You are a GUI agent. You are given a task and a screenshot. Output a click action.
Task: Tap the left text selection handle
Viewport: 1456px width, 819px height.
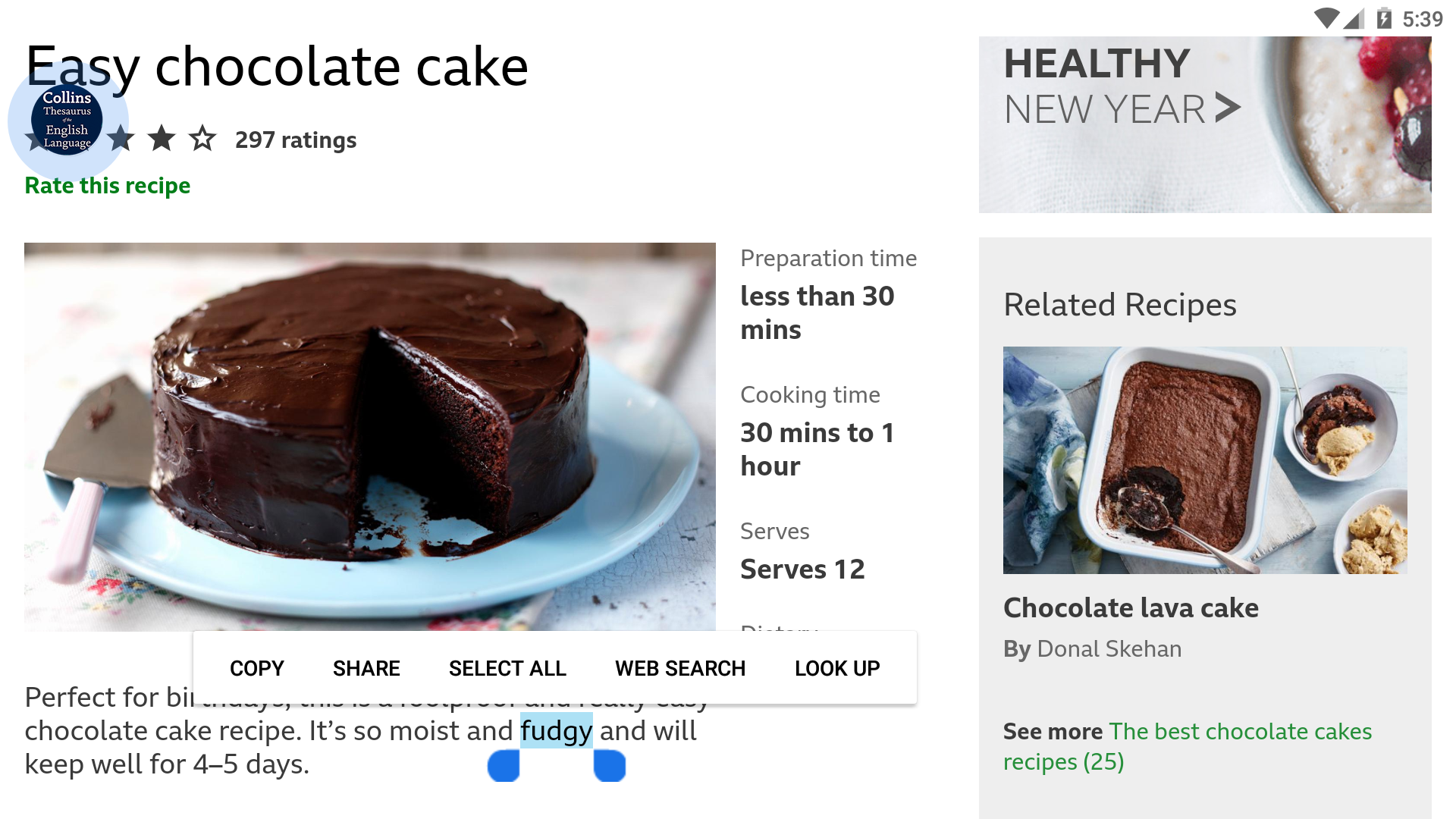504,766
